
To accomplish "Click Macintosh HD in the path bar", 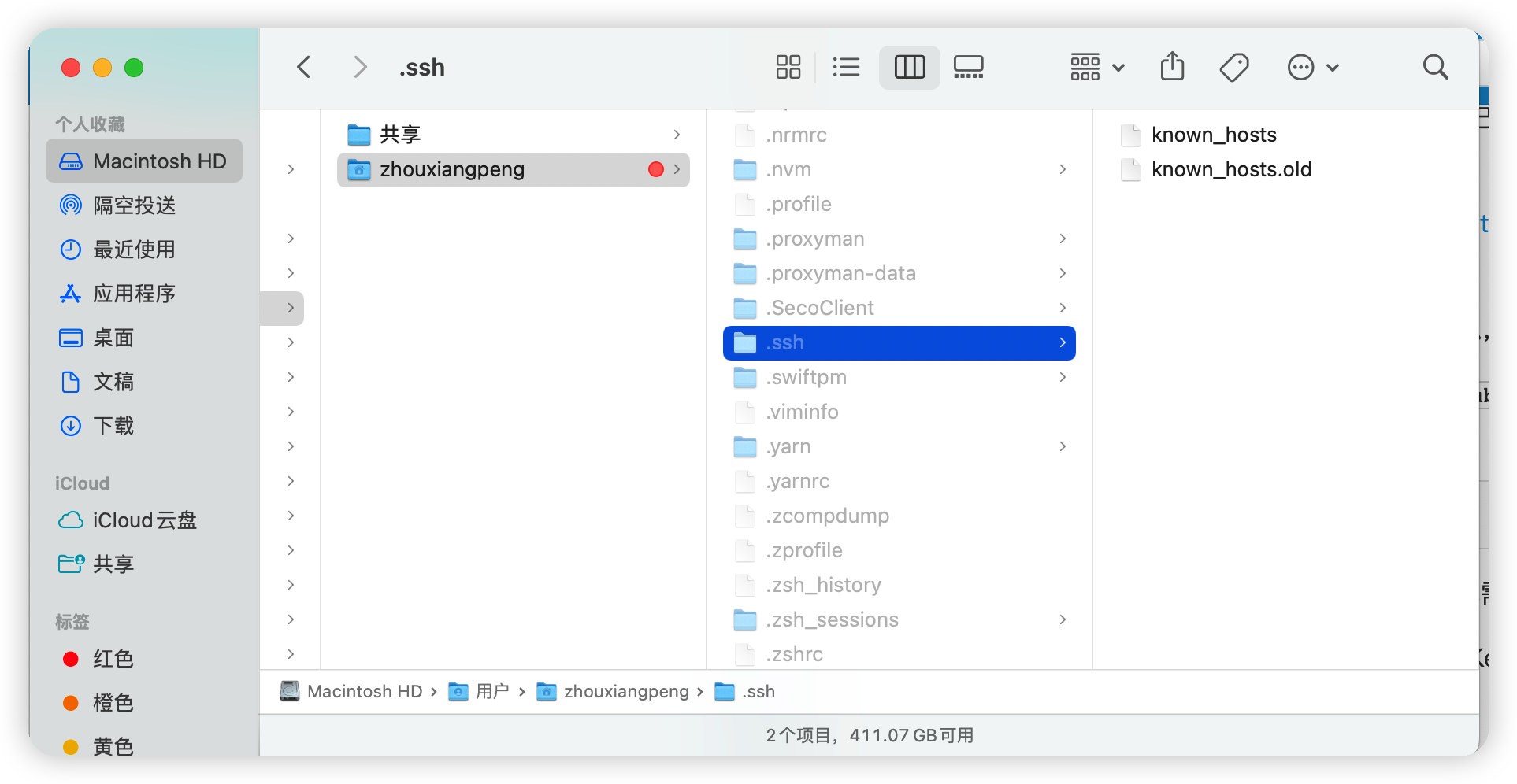I will tap(352, 691).
